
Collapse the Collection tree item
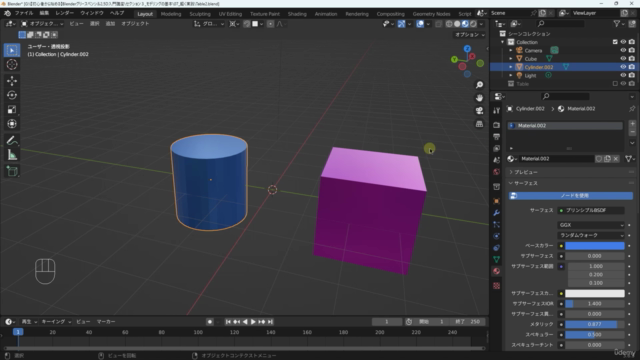(x=502, y=42)
